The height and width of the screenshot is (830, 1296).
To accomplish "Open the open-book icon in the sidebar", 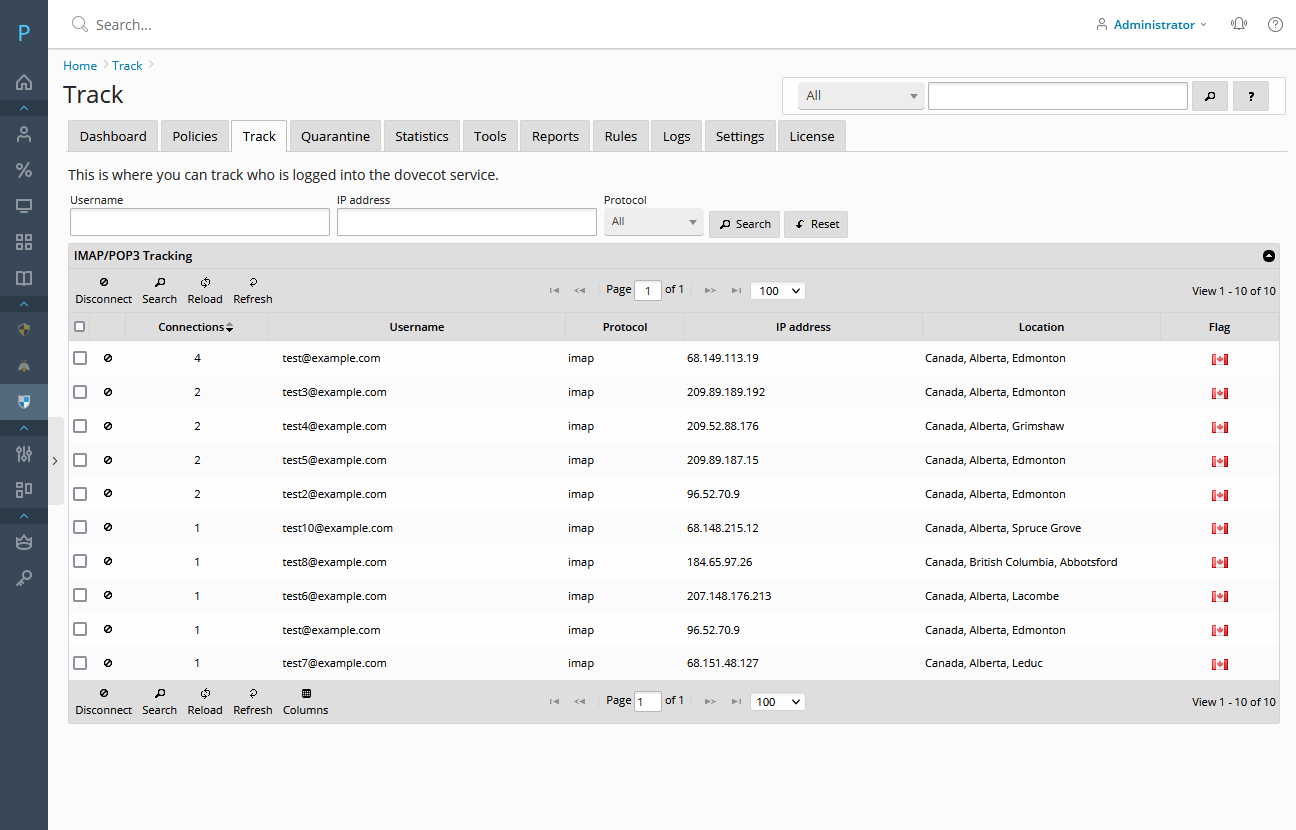I will (24, 278).
